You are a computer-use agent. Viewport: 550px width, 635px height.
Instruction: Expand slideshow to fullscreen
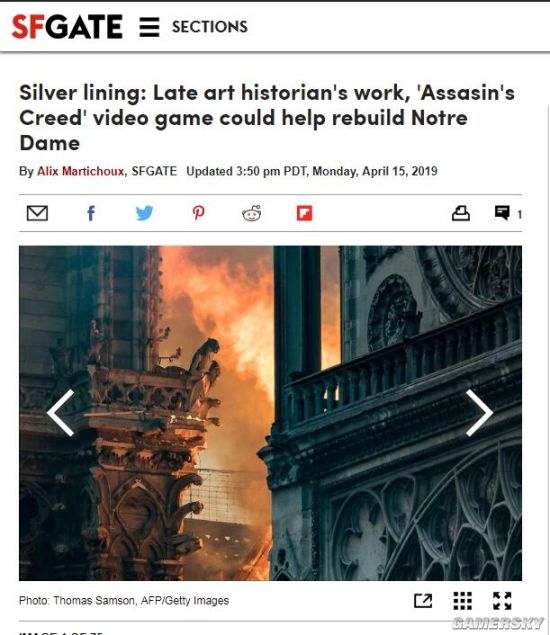pos(502,601)
